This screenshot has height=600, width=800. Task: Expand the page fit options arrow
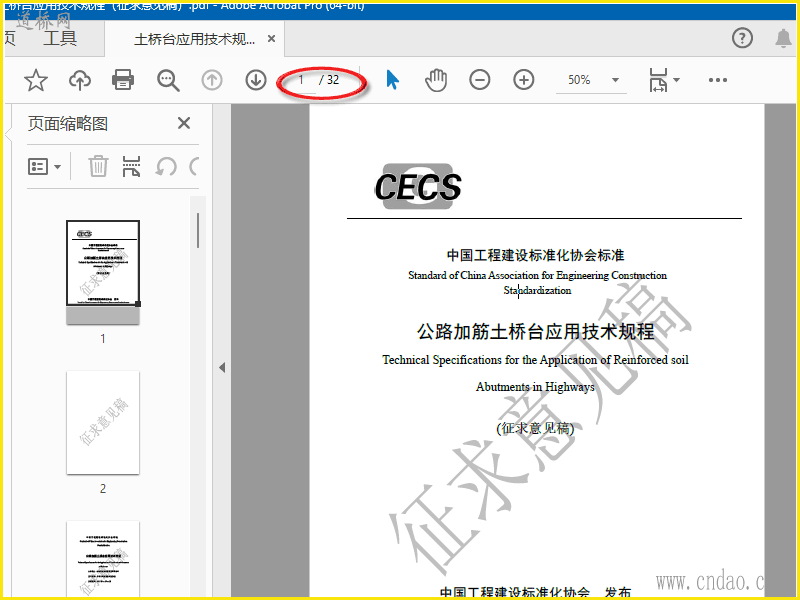click(677, 80)
